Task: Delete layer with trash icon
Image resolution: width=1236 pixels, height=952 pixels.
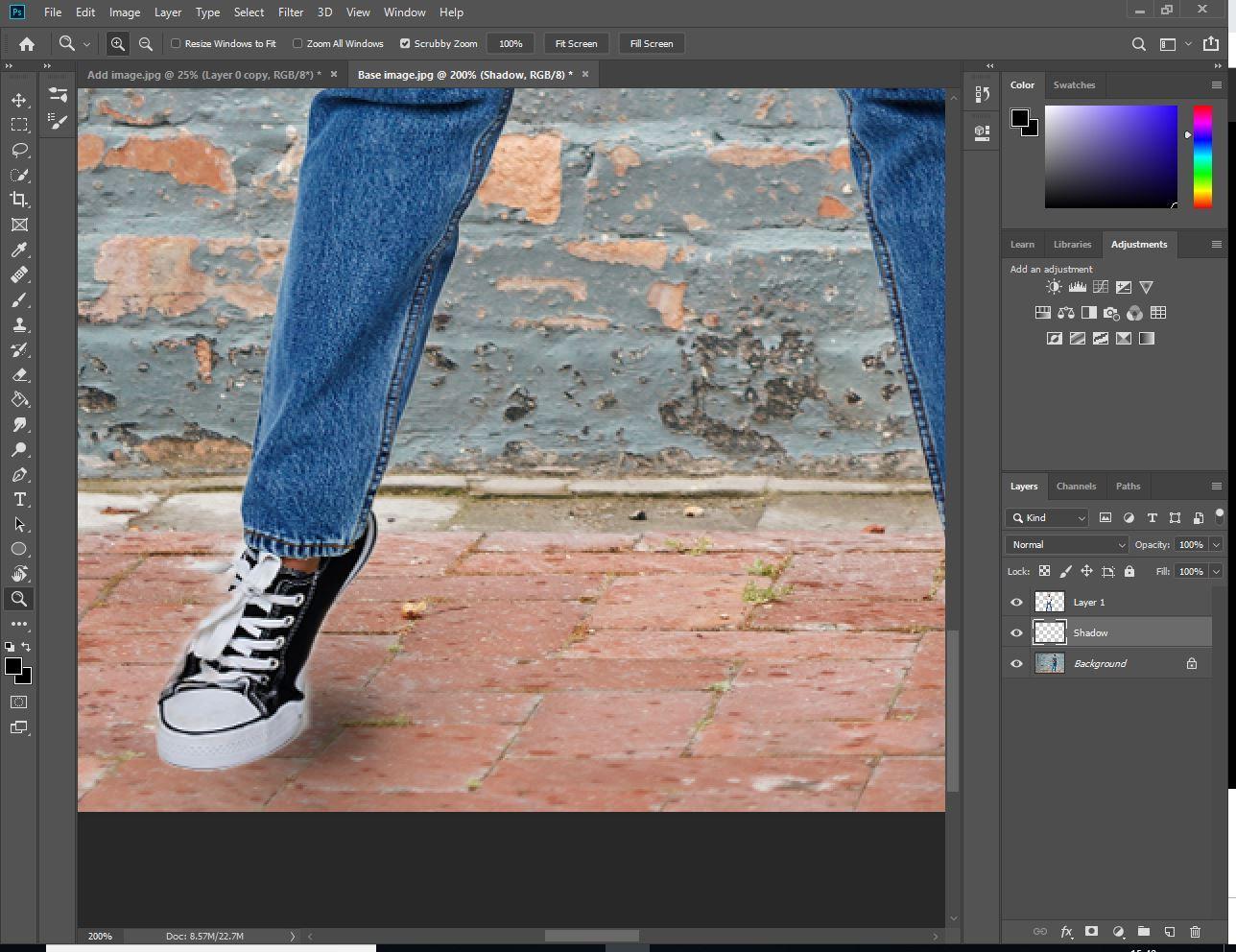Action: click(1195, 931)
